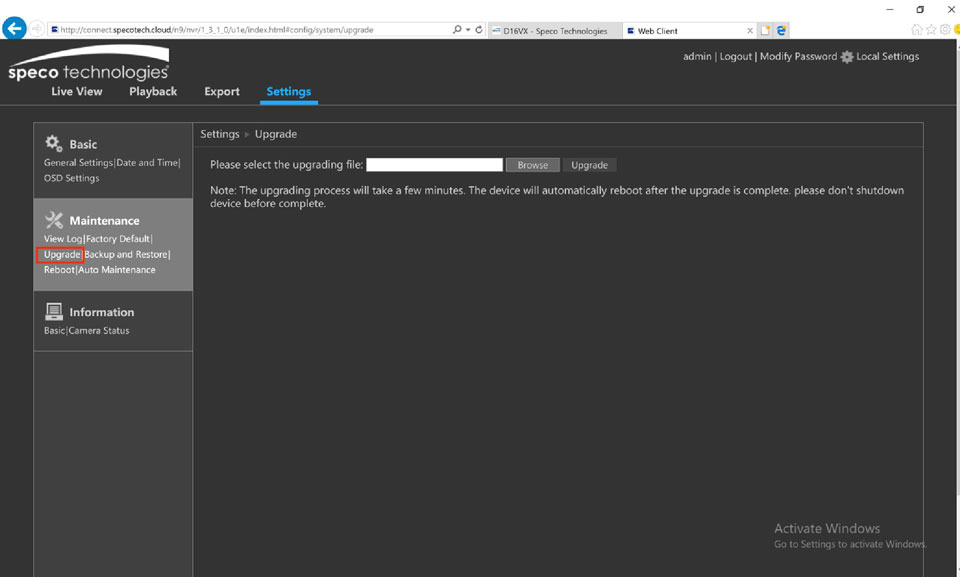Screen dimensions: 960x577
Task: Select the Export tab
Action: 222,91
